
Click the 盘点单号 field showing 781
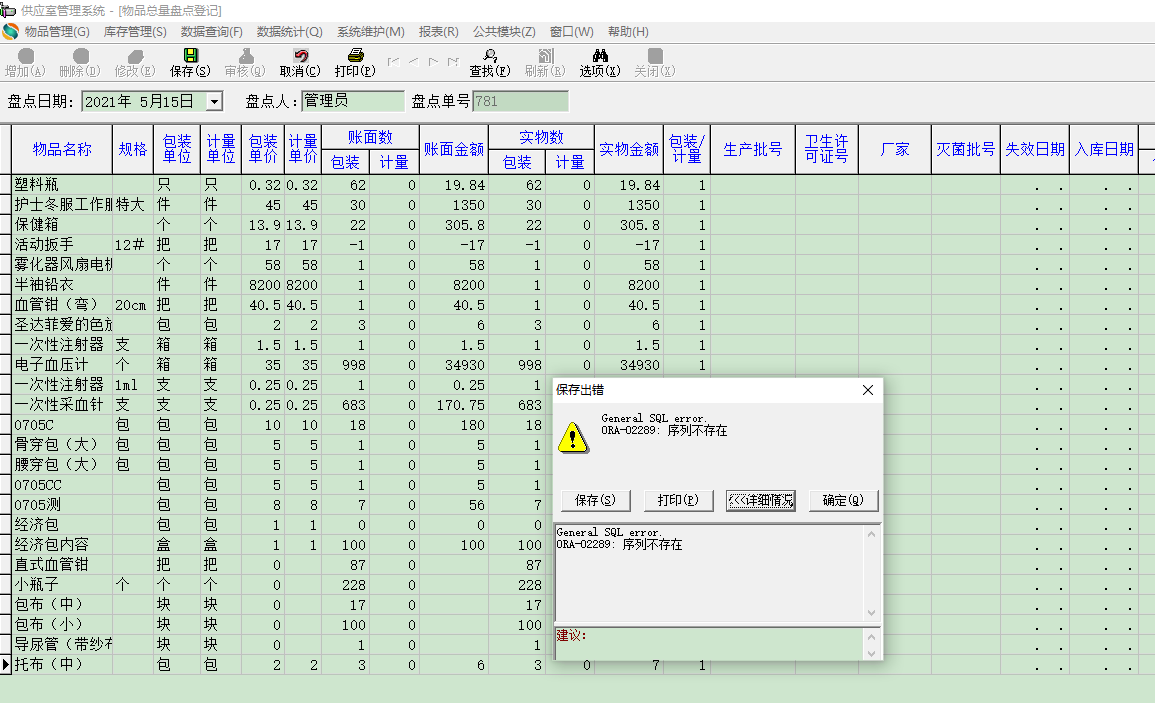[520, 101]
